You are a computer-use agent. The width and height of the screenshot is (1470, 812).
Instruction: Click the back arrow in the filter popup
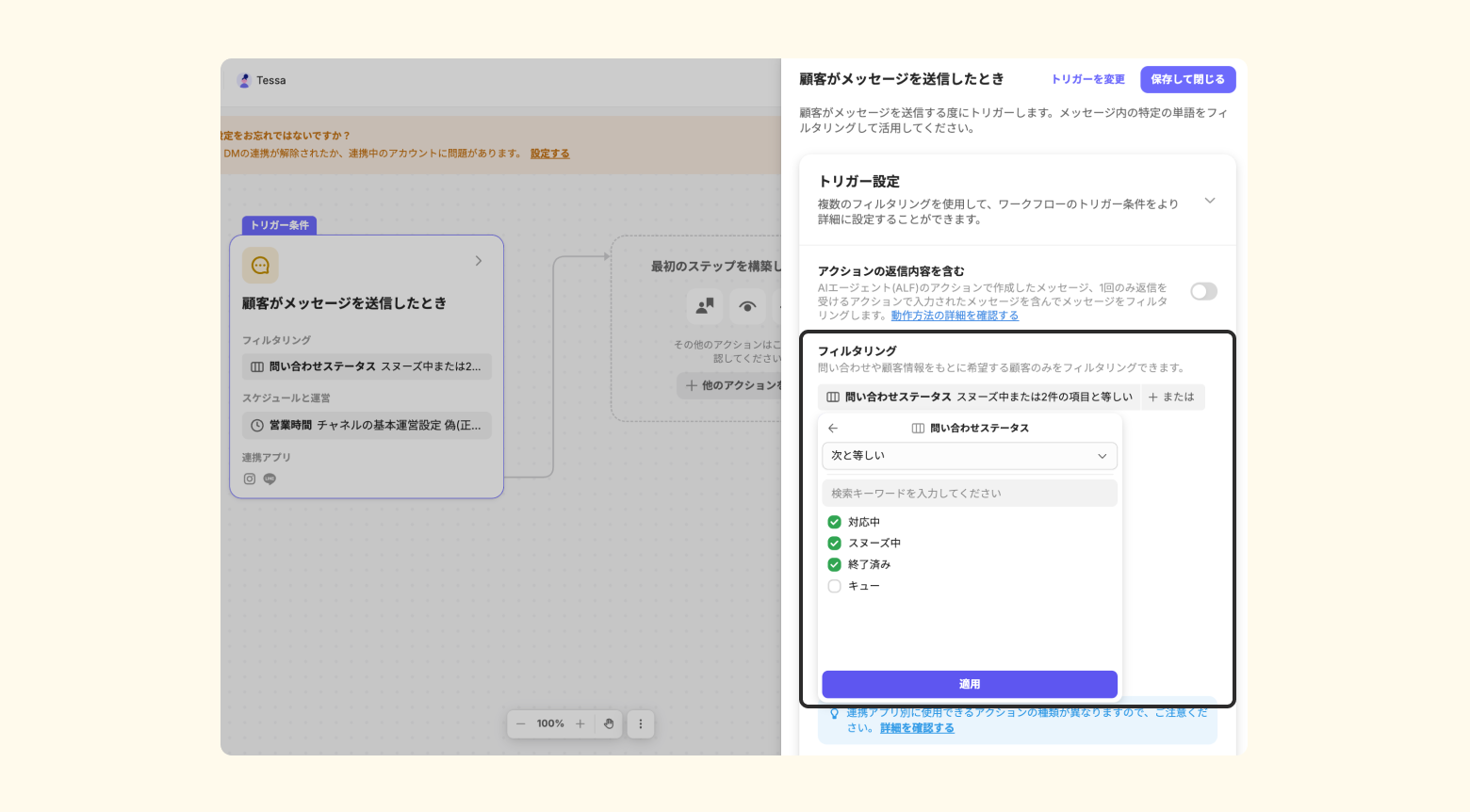832,429
